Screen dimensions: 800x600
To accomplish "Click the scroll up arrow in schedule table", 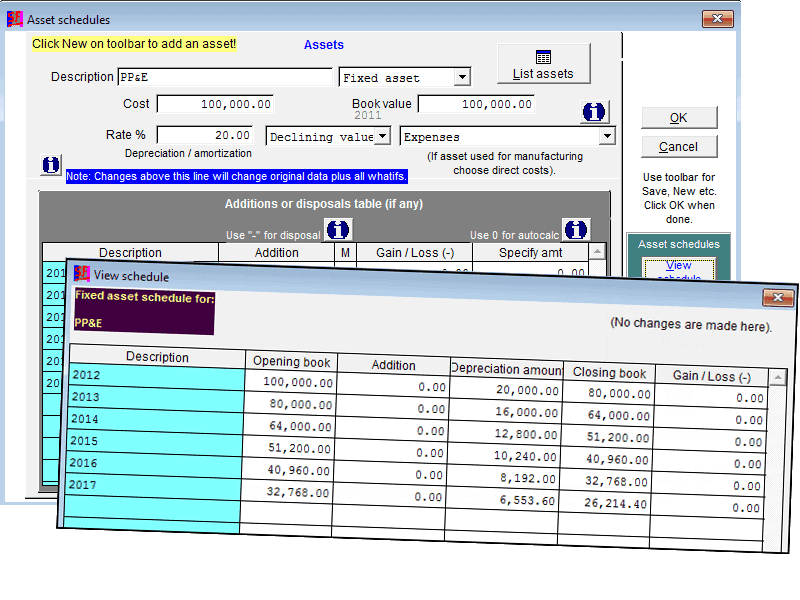I will pyautogui.click(x=778, y=375).
